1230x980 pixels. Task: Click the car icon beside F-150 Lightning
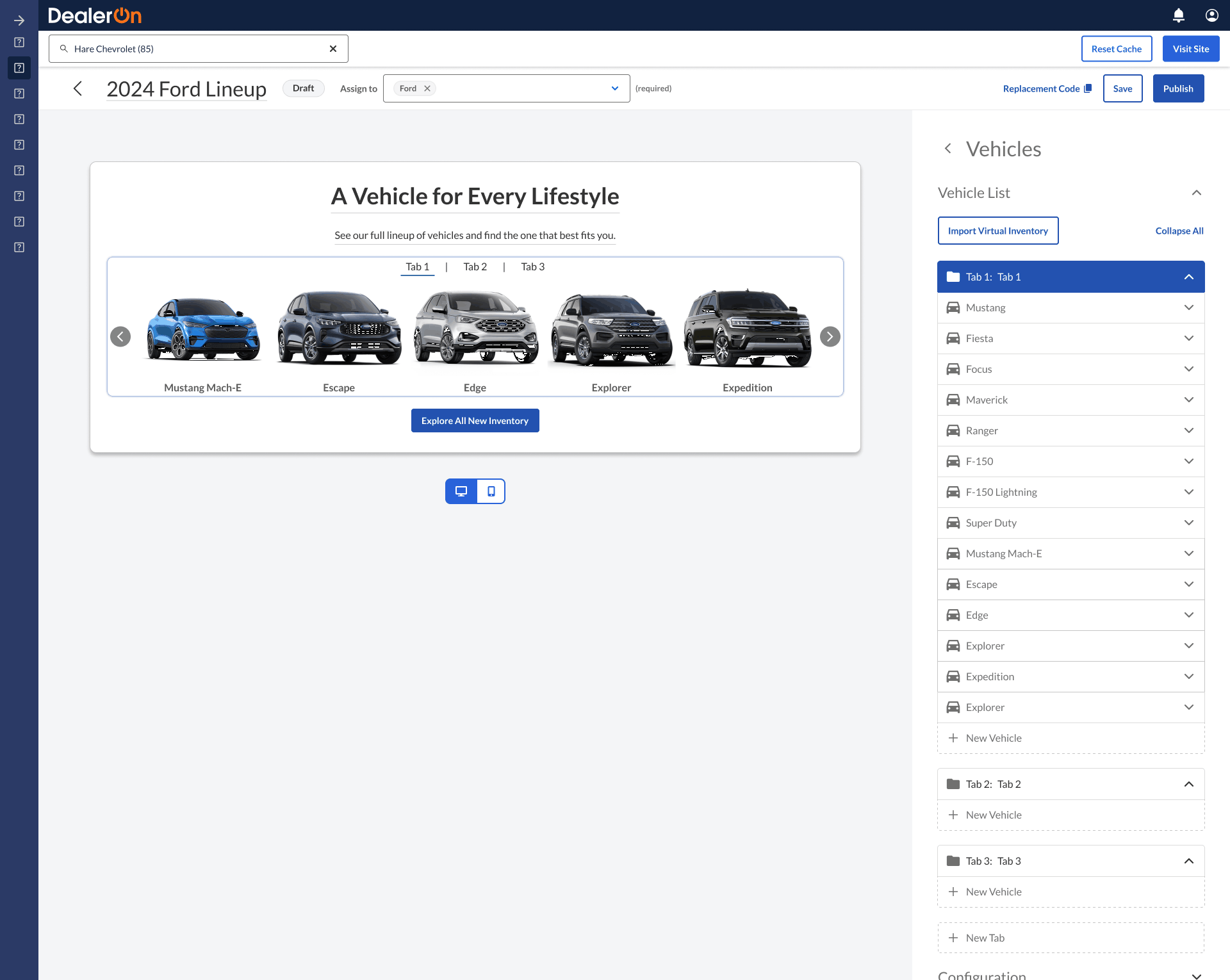coord(953,492)
